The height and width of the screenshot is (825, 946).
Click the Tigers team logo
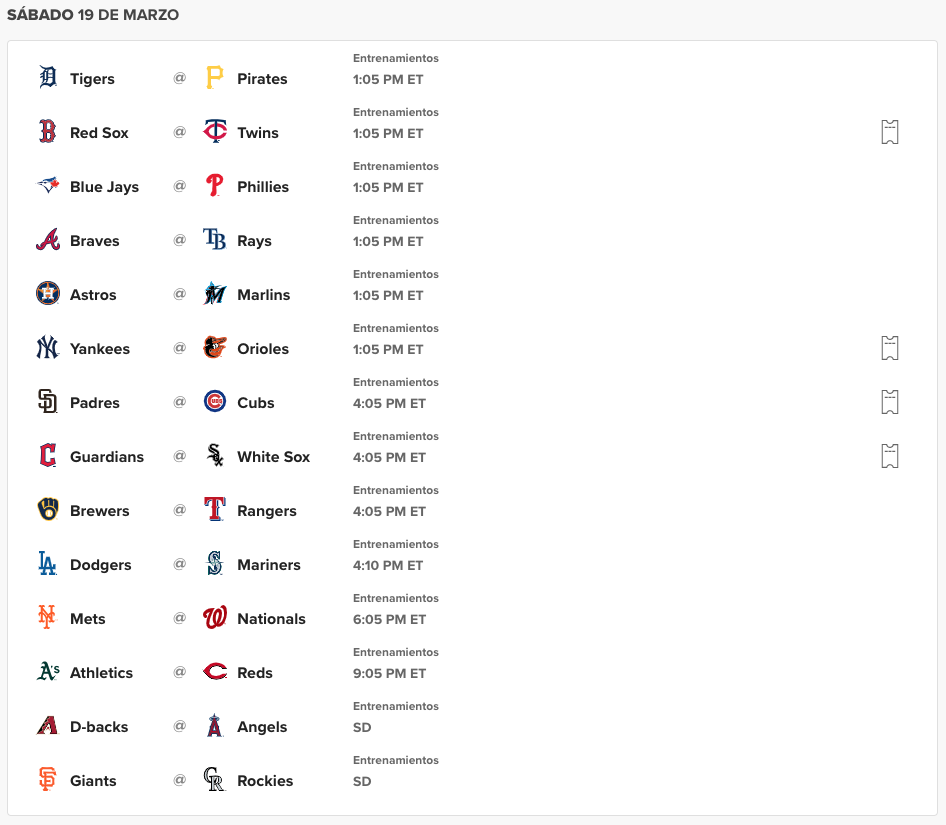pos(47,78)
